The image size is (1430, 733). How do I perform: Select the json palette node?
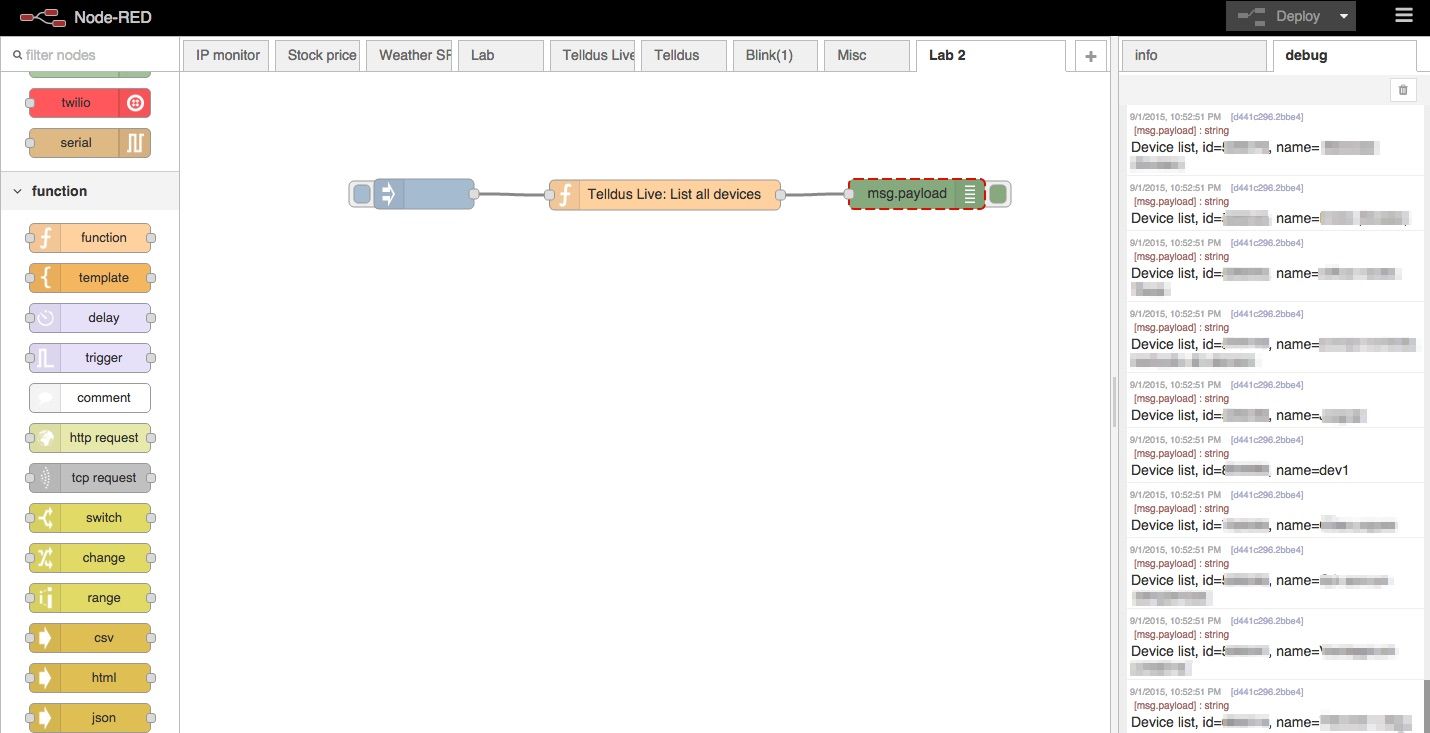point(90,718)
